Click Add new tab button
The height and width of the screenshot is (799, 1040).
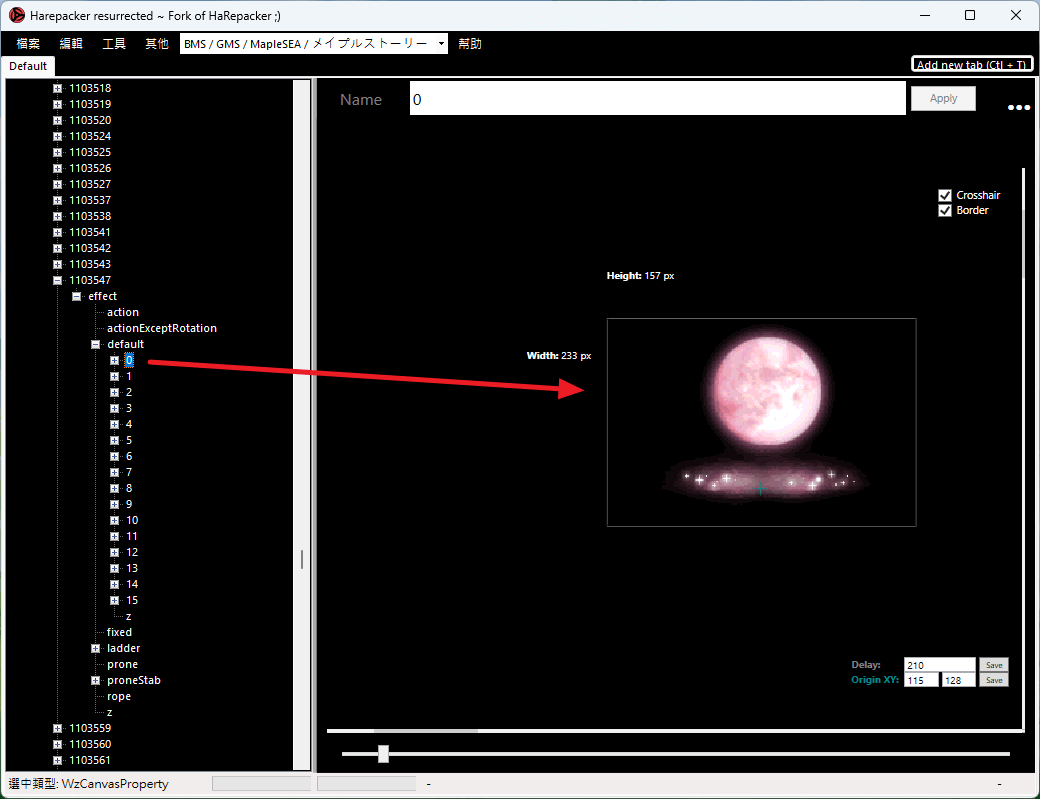972,64
